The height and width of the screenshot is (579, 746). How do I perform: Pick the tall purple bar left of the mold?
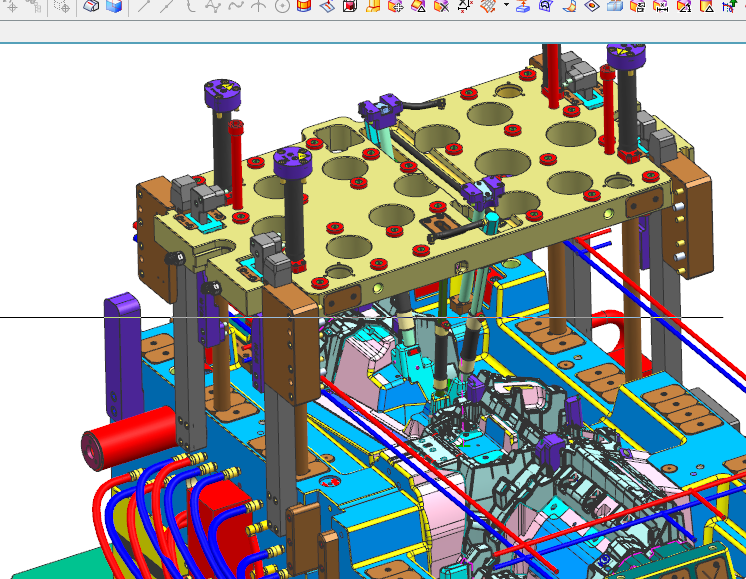(123, 357)
